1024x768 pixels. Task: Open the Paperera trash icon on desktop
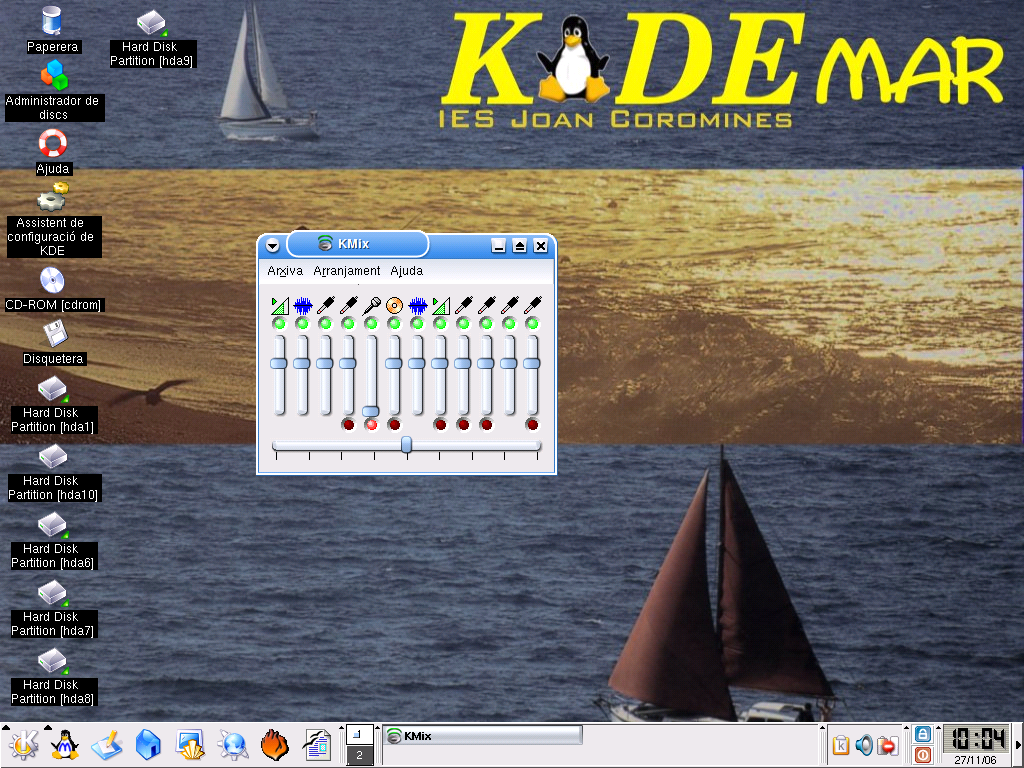pos(52,20)
